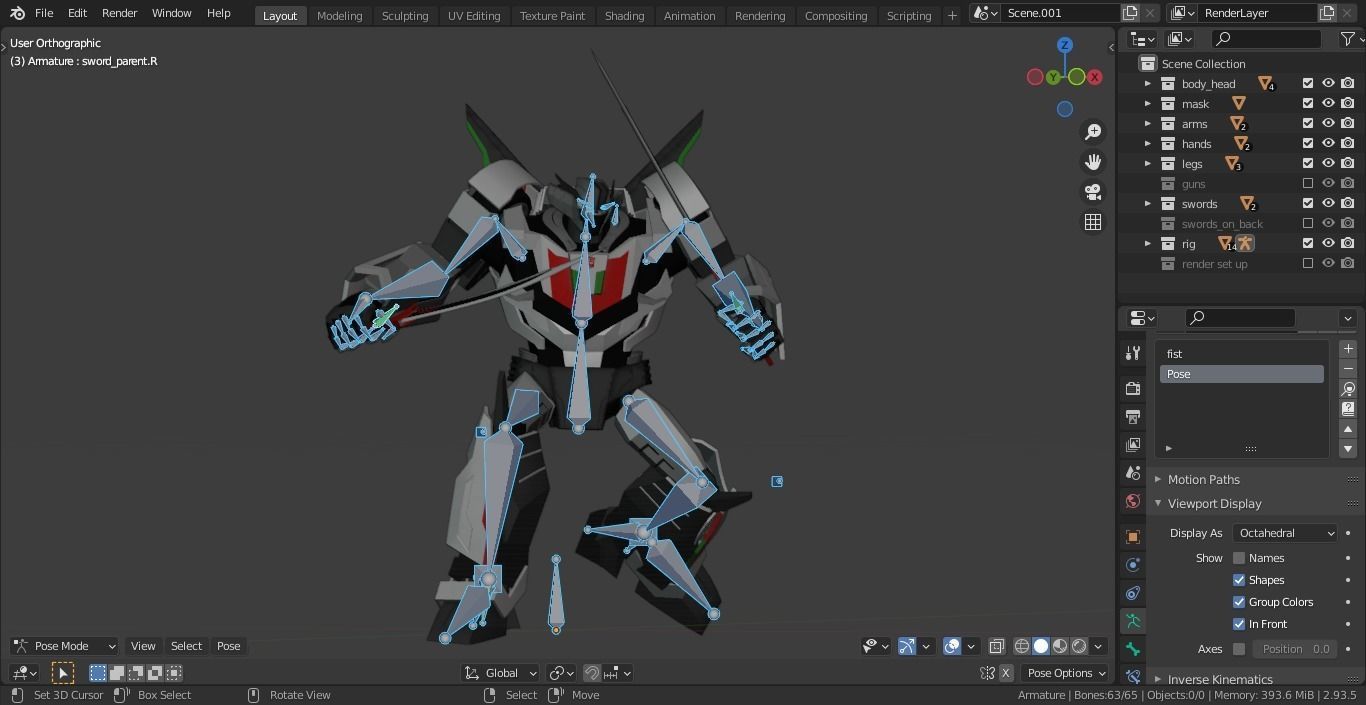The image size is (1366, 705).
Task: Open Object properties tab
Action: pyautogui.click(x=1133, y=537)
